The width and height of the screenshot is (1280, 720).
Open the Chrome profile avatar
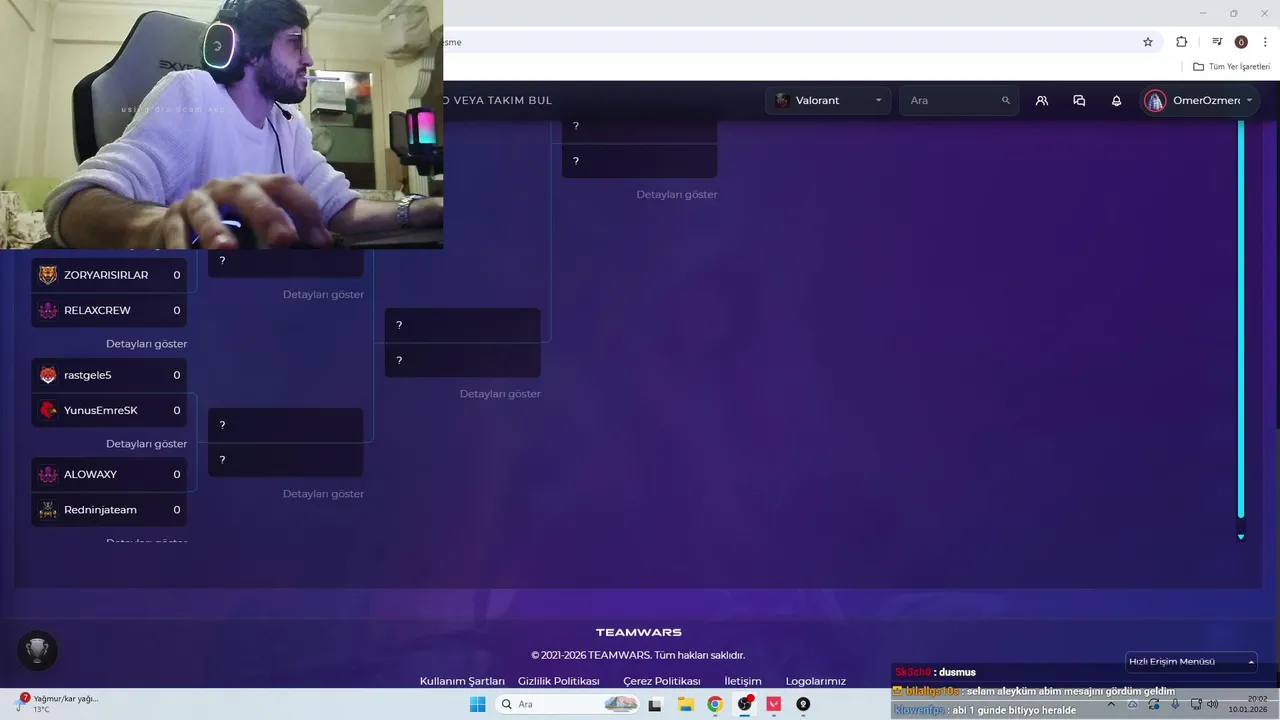1241,42
